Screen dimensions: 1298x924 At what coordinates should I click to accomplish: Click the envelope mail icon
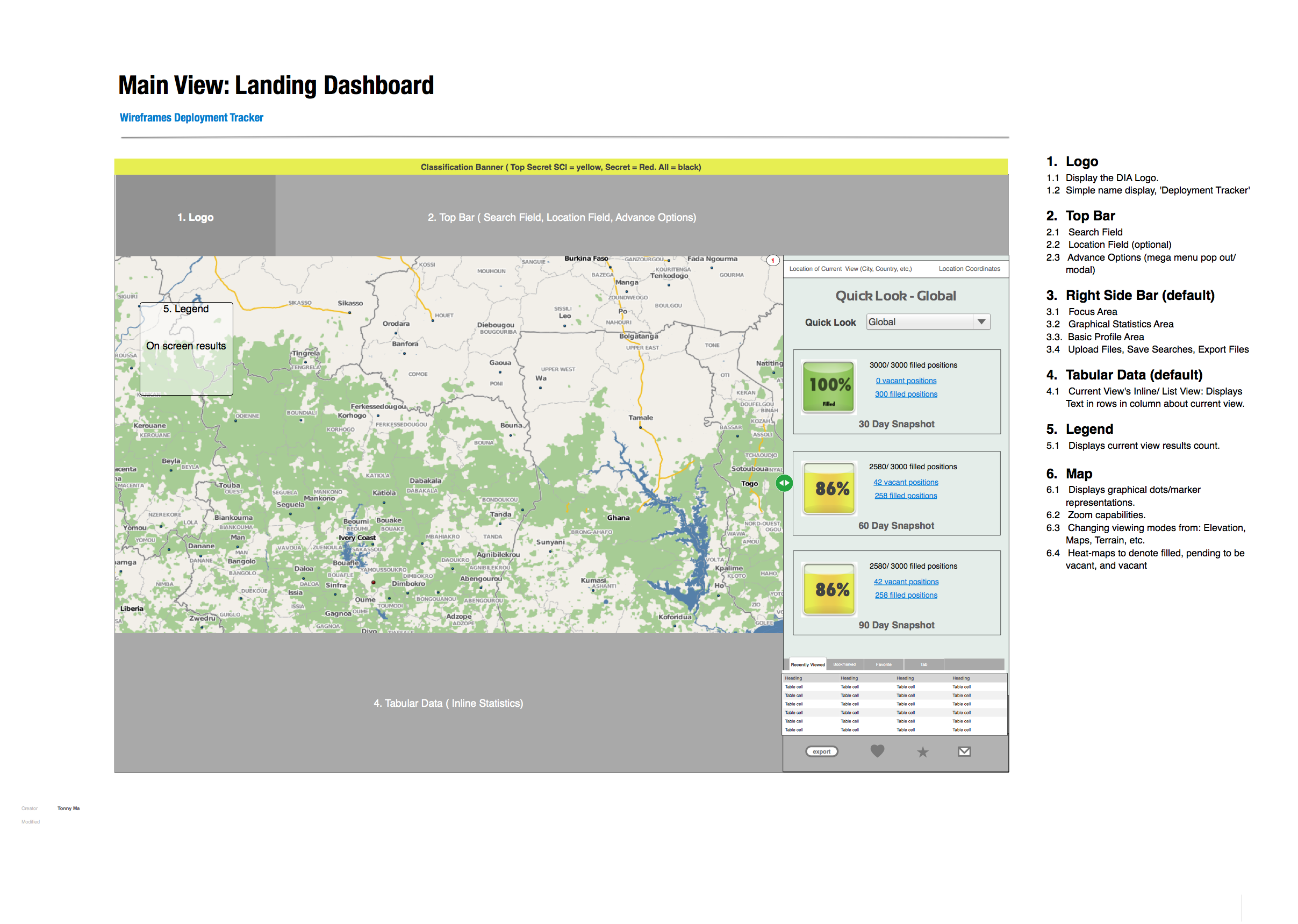[x=964, y=751]
